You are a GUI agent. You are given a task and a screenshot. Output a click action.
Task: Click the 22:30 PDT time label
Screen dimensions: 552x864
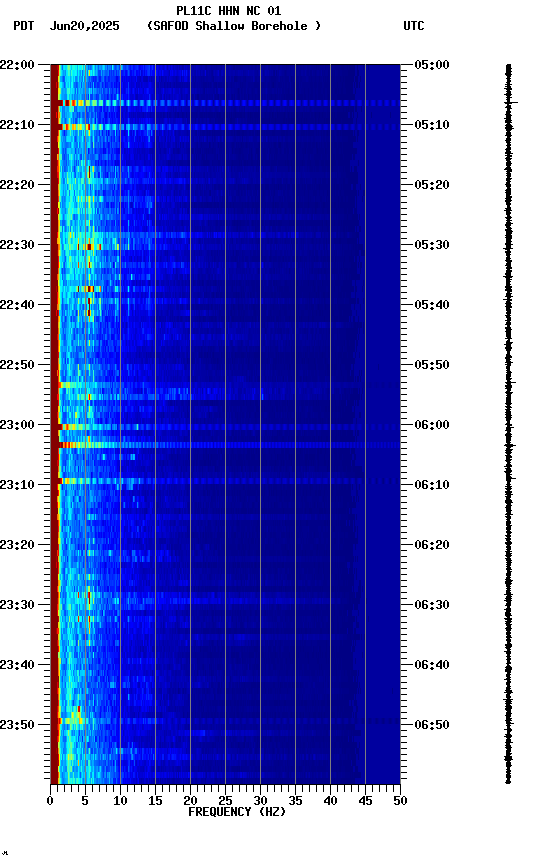click(x=17, y=245)
